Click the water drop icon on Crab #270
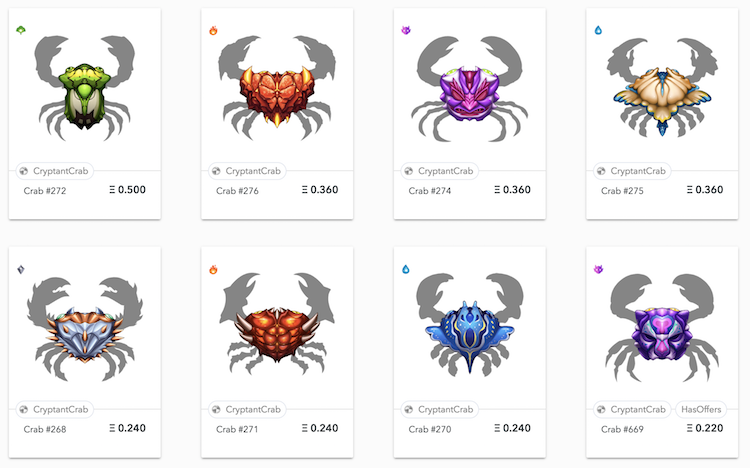The height and width of the screenshot is (468, 750). tap(406, 269)
